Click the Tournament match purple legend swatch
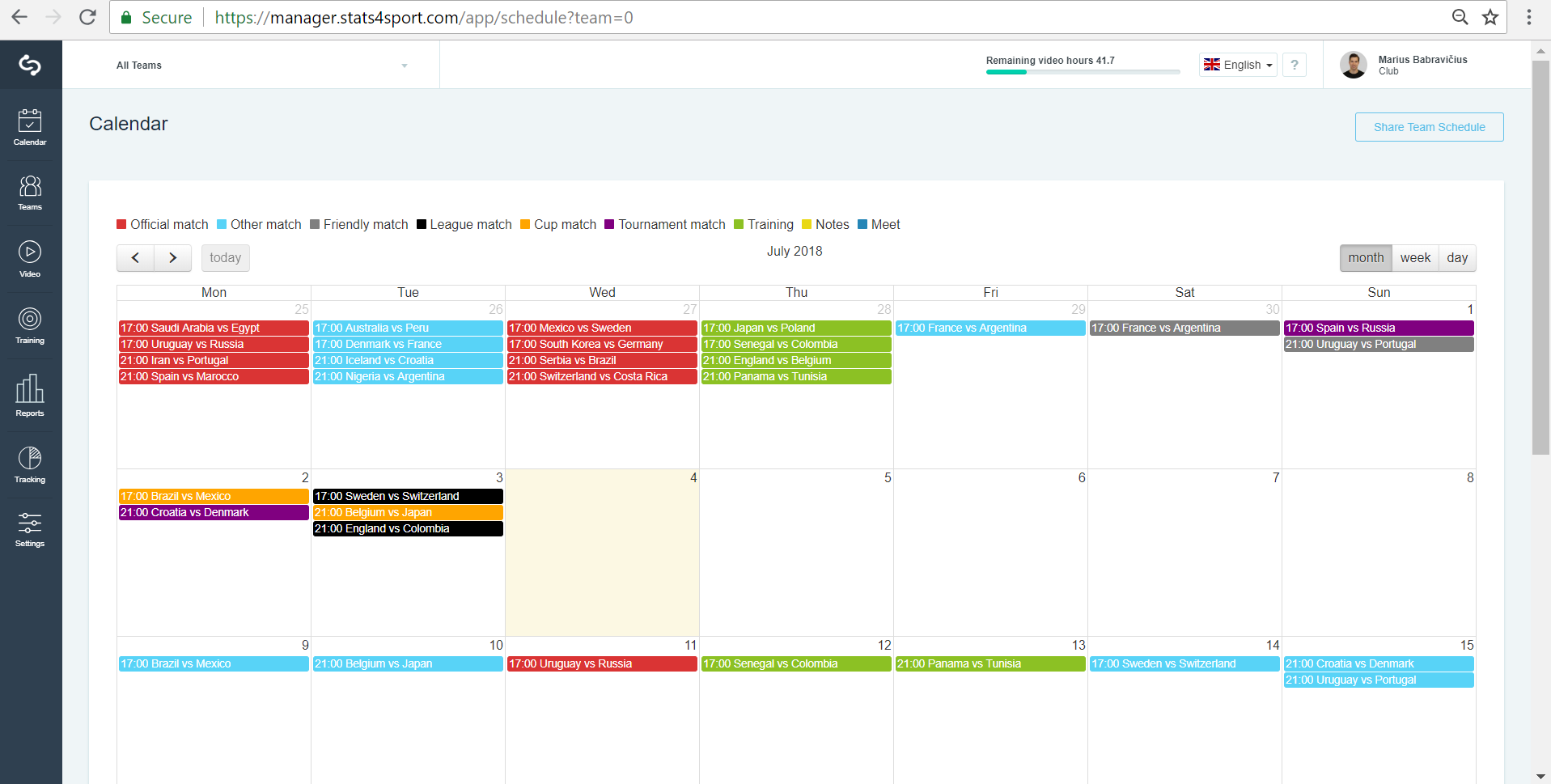This screenshot has height=784, width=1551. click(x=609, y=224)
